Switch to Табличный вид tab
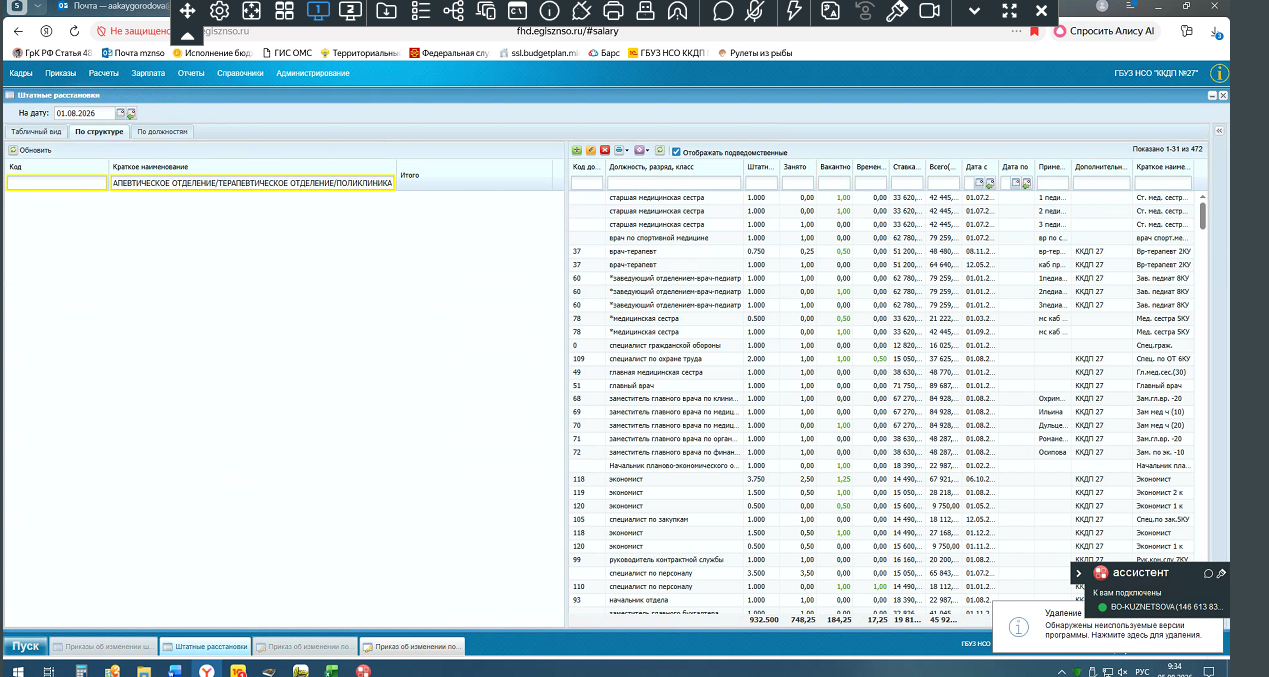Image resolution: width=1269 pixels, height=677 pixels. [36, 132]
